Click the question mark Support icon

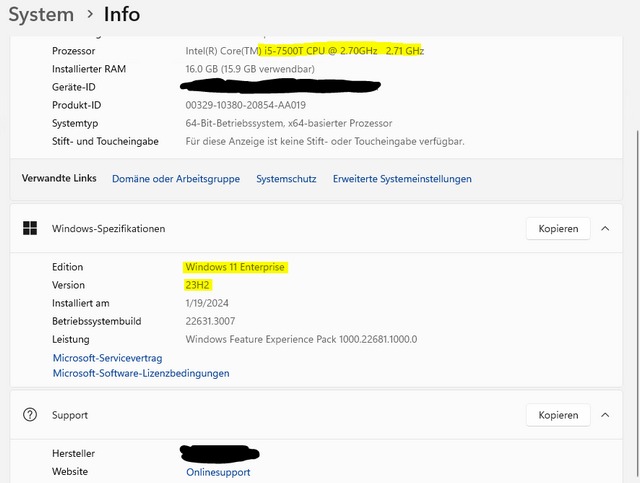(x=30, y=415)
